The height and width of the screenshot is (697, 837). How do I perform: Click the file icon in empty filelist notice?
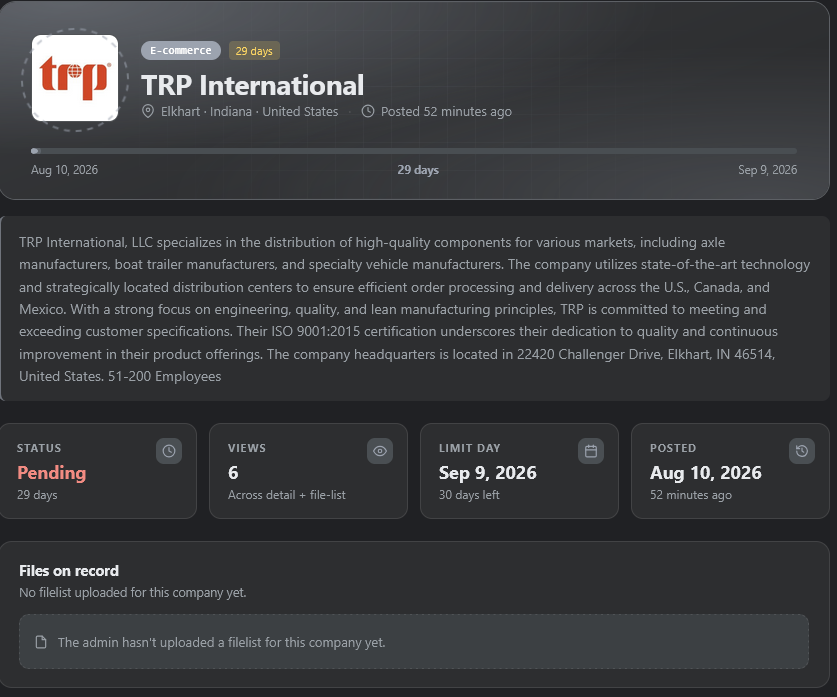pos(41,642)
